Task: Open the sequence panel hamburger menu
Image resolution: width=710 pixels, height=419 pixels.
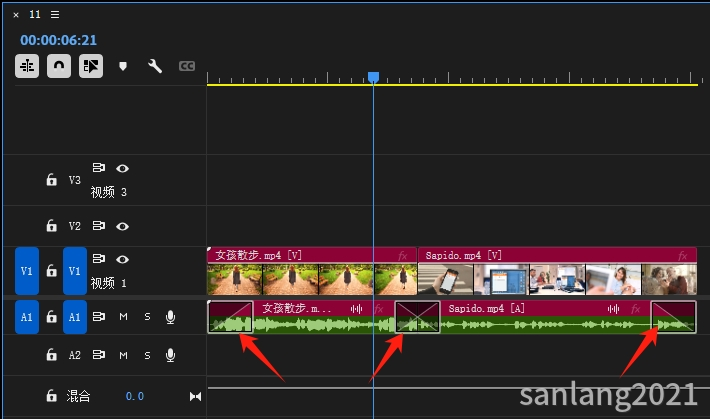Action: 55,14
